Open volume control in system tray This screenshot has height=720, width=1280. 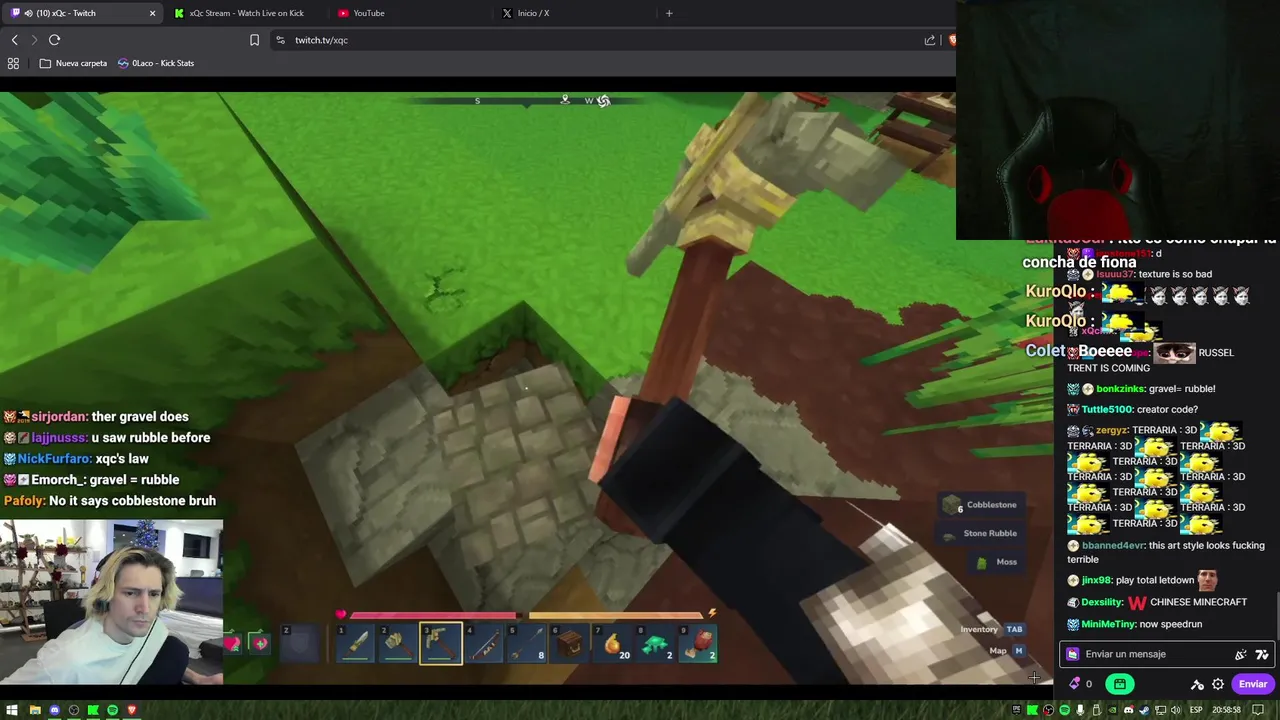click(1176, 710)
